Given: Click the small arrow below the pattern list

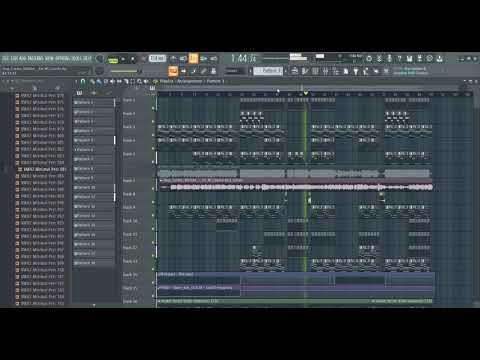Looking at the screenshot, I should (94, 304).
